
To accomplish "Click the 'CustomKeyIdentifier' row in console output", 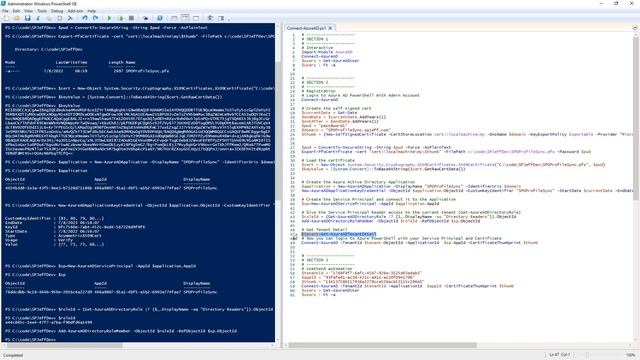I will click(55, 218).
